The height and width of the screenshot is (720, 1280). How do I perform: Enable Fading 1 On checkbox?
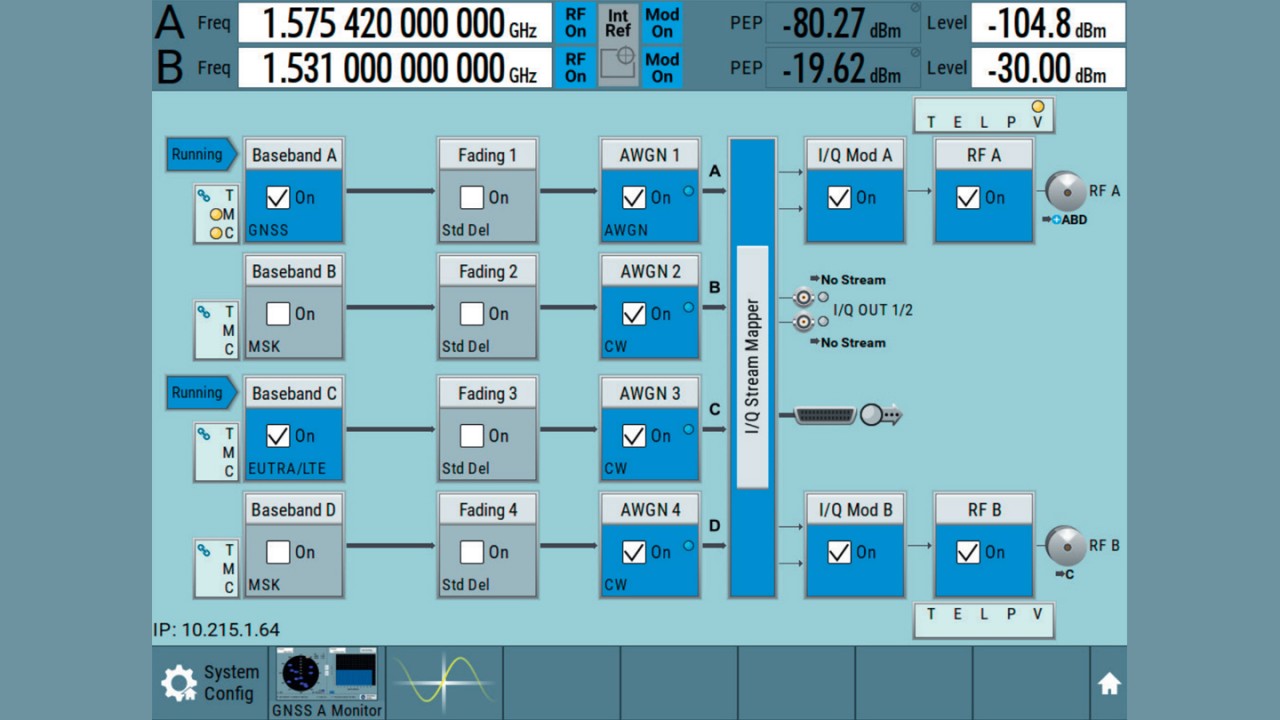point(472,198)
